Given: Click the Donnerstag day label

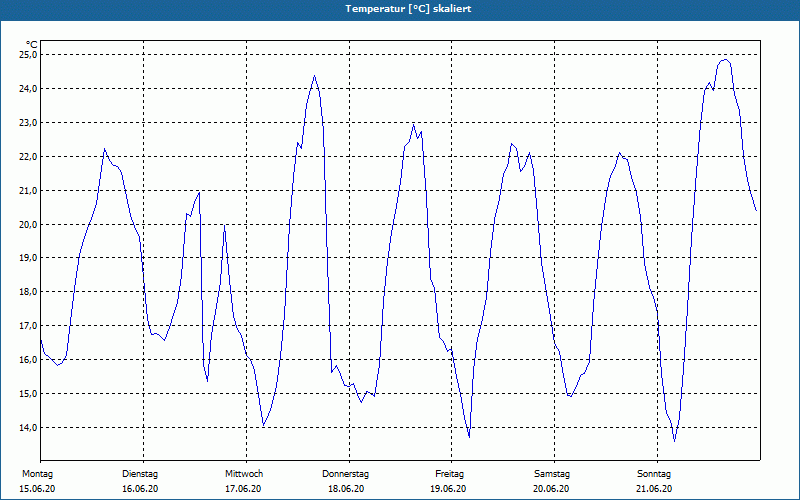Looking at the screenshot, I should click(x=345, y=474).
